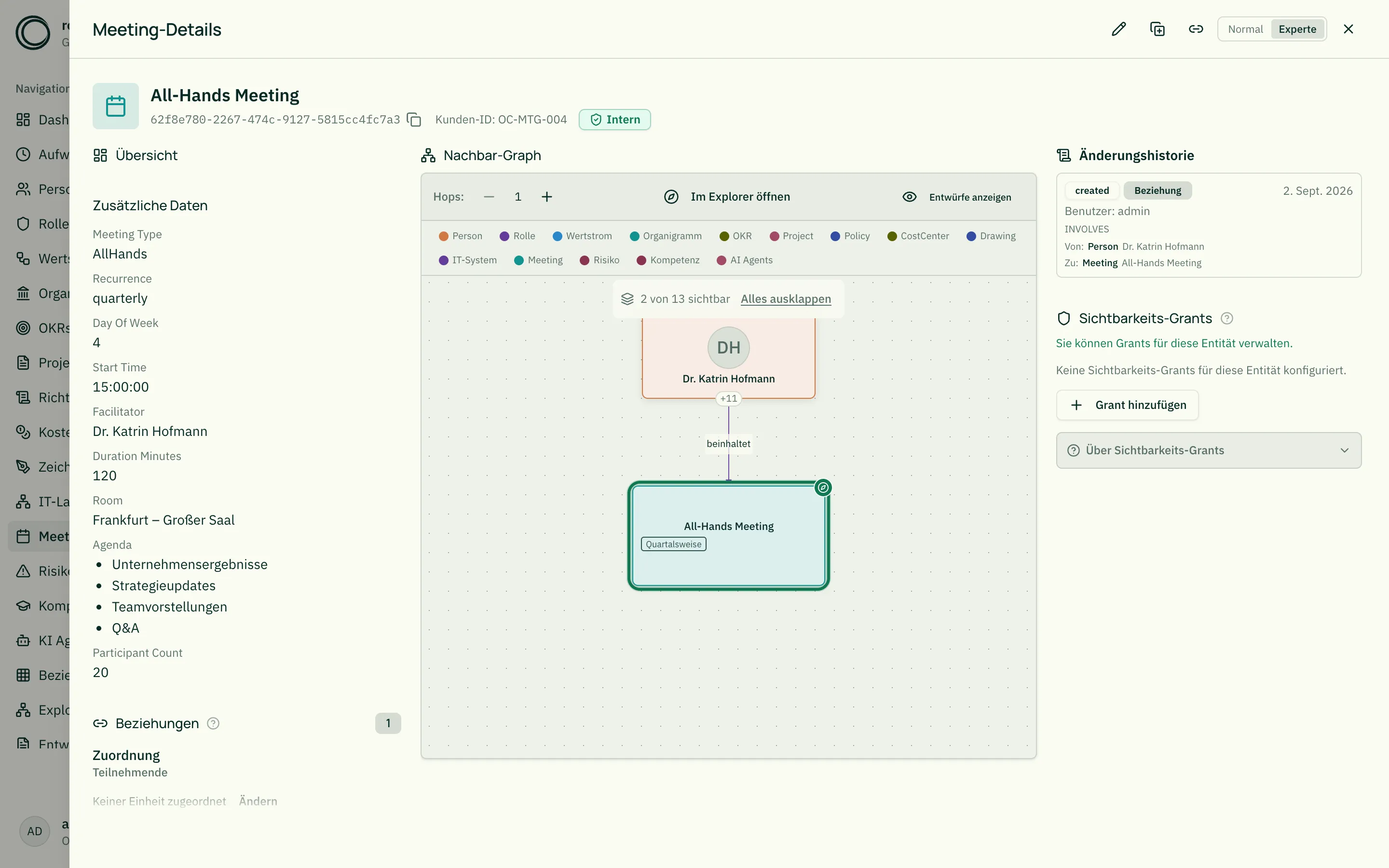Copy the meeting UUID with copy icon
The height and width of the screenshot is (868, 1389).
[x=414, y=120]
